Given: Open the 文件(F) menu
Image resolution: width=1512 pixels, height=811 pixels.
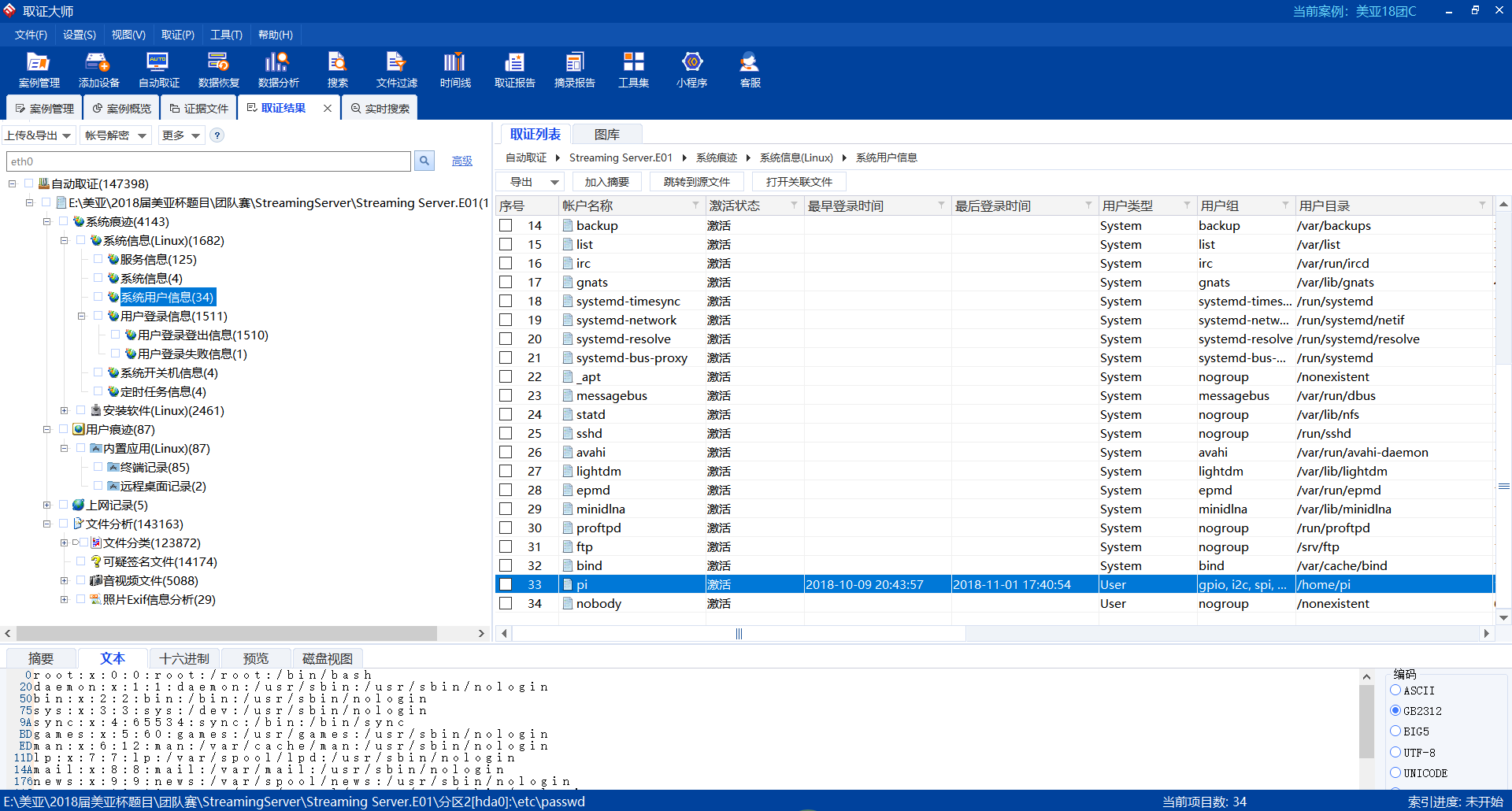Looking at the screenshot, I should click(x=31, y=35).
